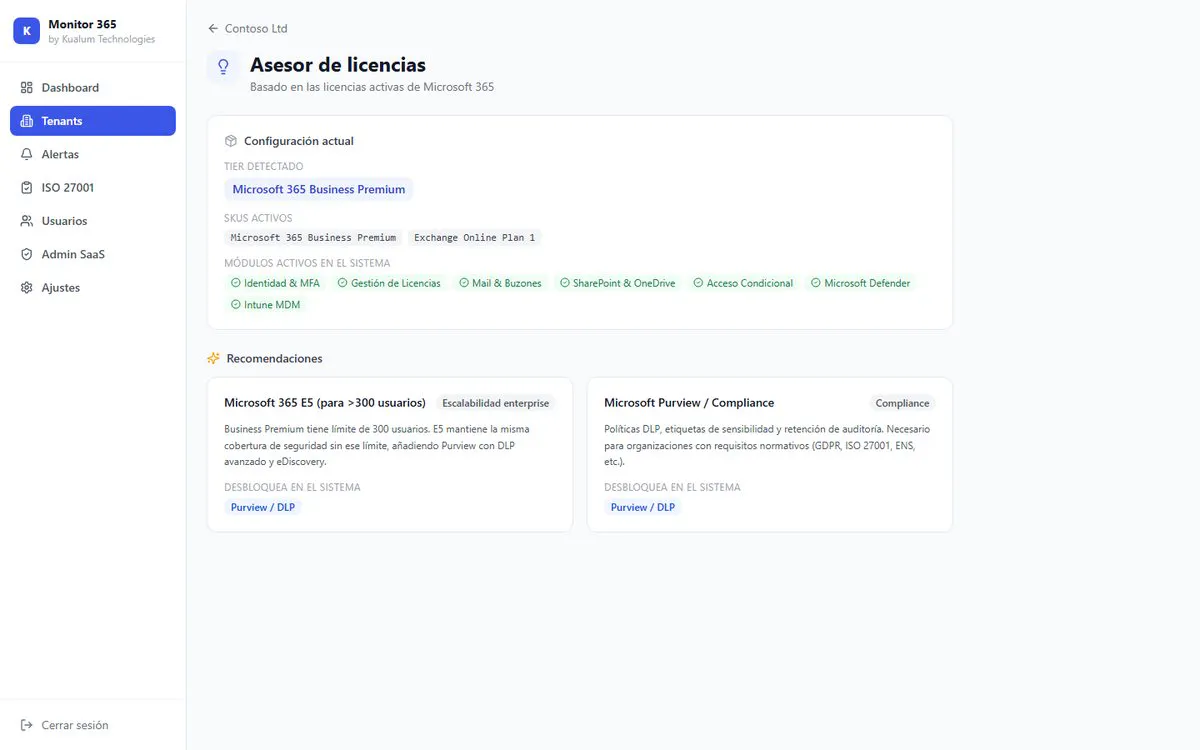Click Purview / DLP in the E5 card
Viewport: 1200px width, 750px height.
coord(263,507)
